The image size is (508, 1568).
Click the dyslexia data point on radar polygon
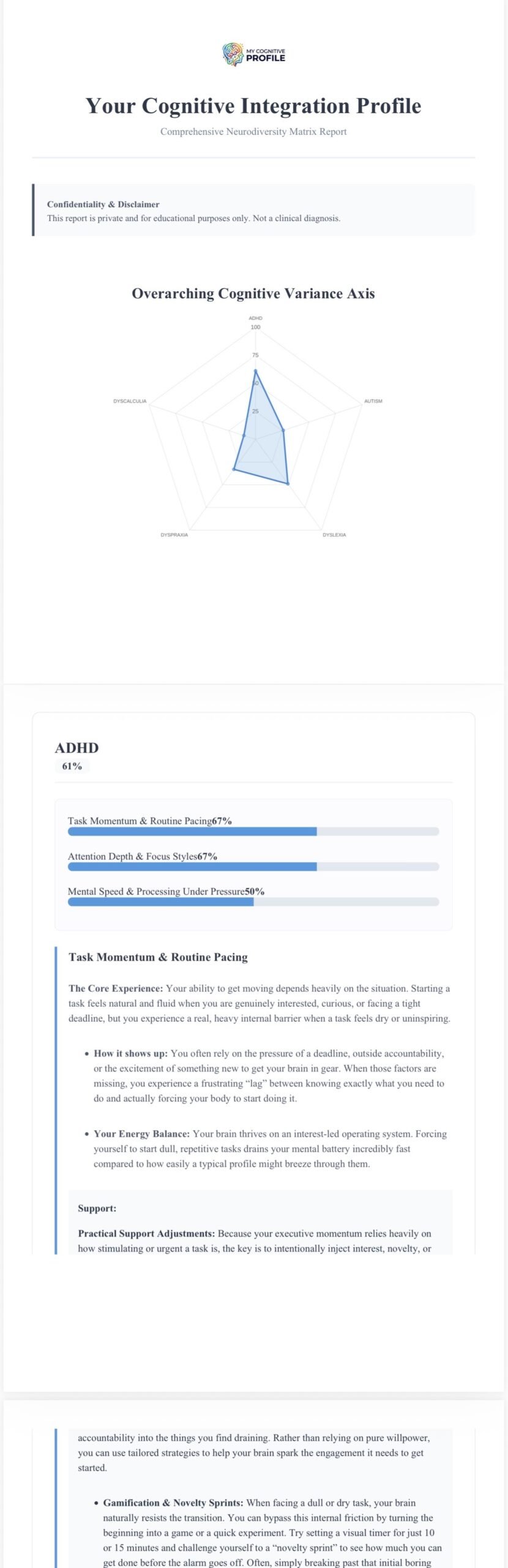click(x=288, y=483)
